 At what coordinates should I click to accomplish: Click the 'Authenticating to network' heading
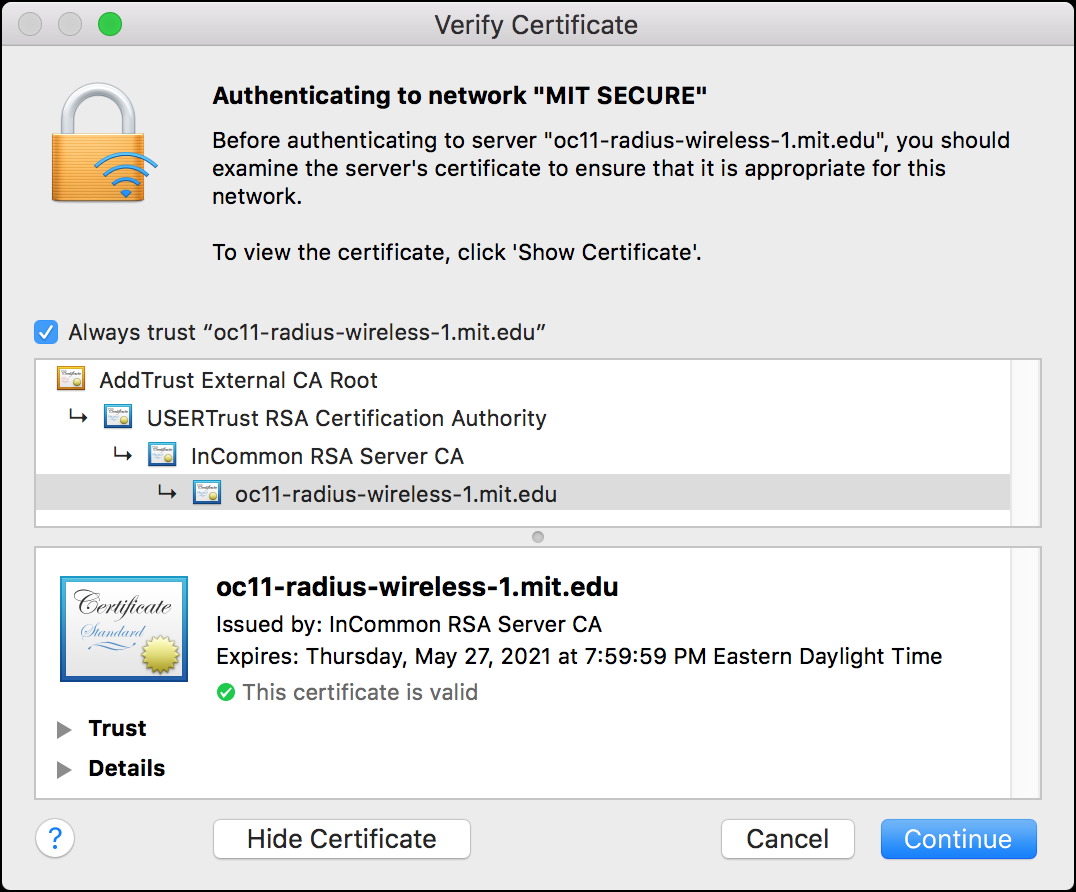tap(460, 95)
